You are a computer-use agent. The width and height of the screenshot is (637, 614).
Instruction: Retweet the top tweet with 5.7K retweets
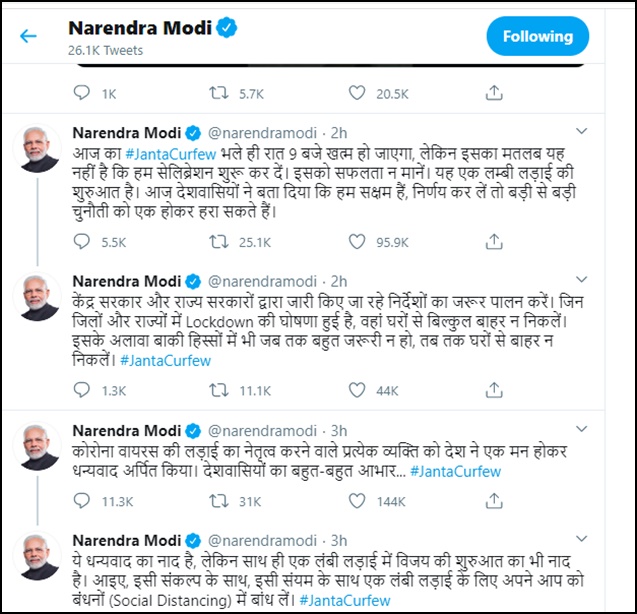point(219,93)
